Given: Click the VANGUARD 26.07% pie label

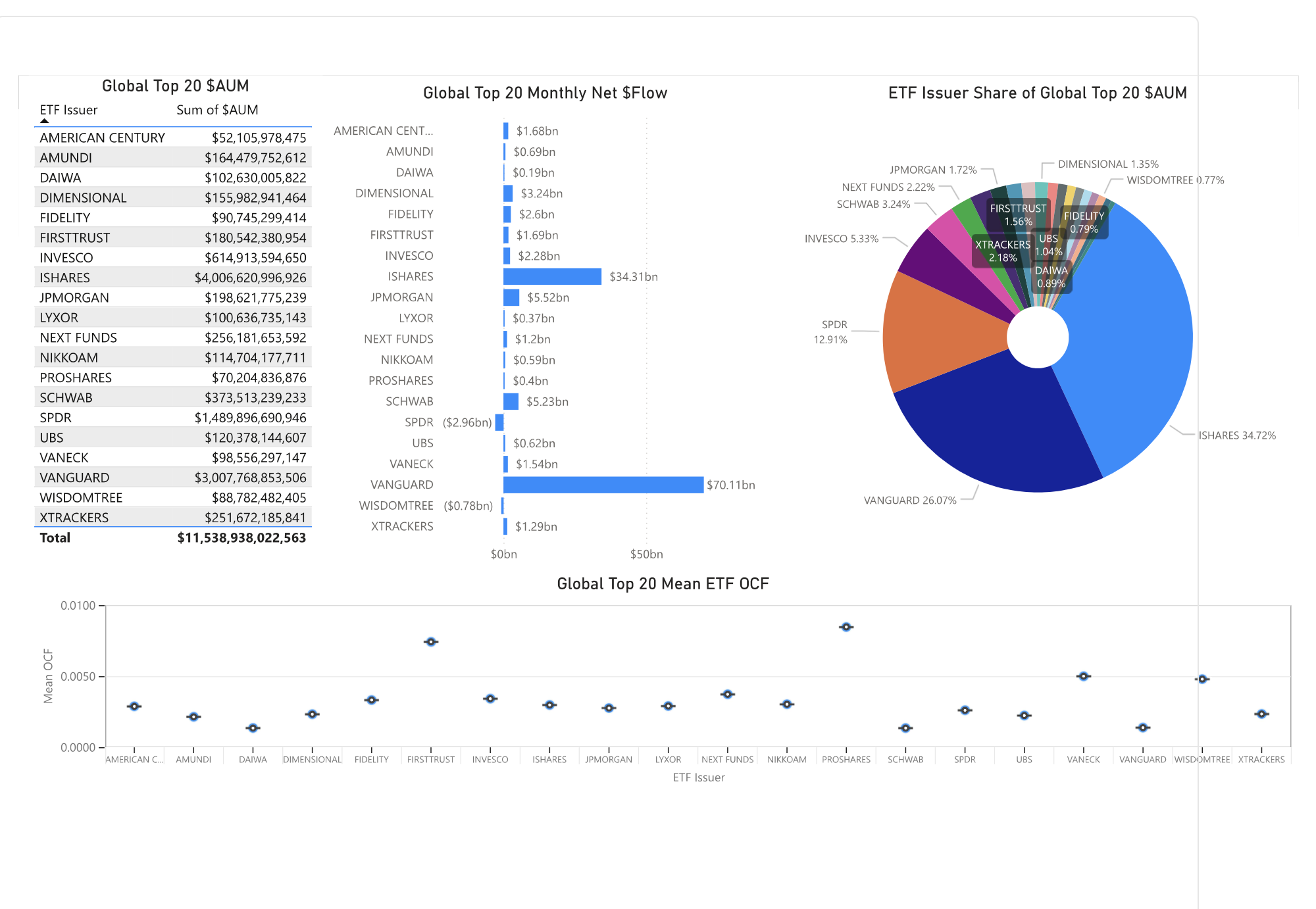Looking at the screenshot, I should click(910, 501).
